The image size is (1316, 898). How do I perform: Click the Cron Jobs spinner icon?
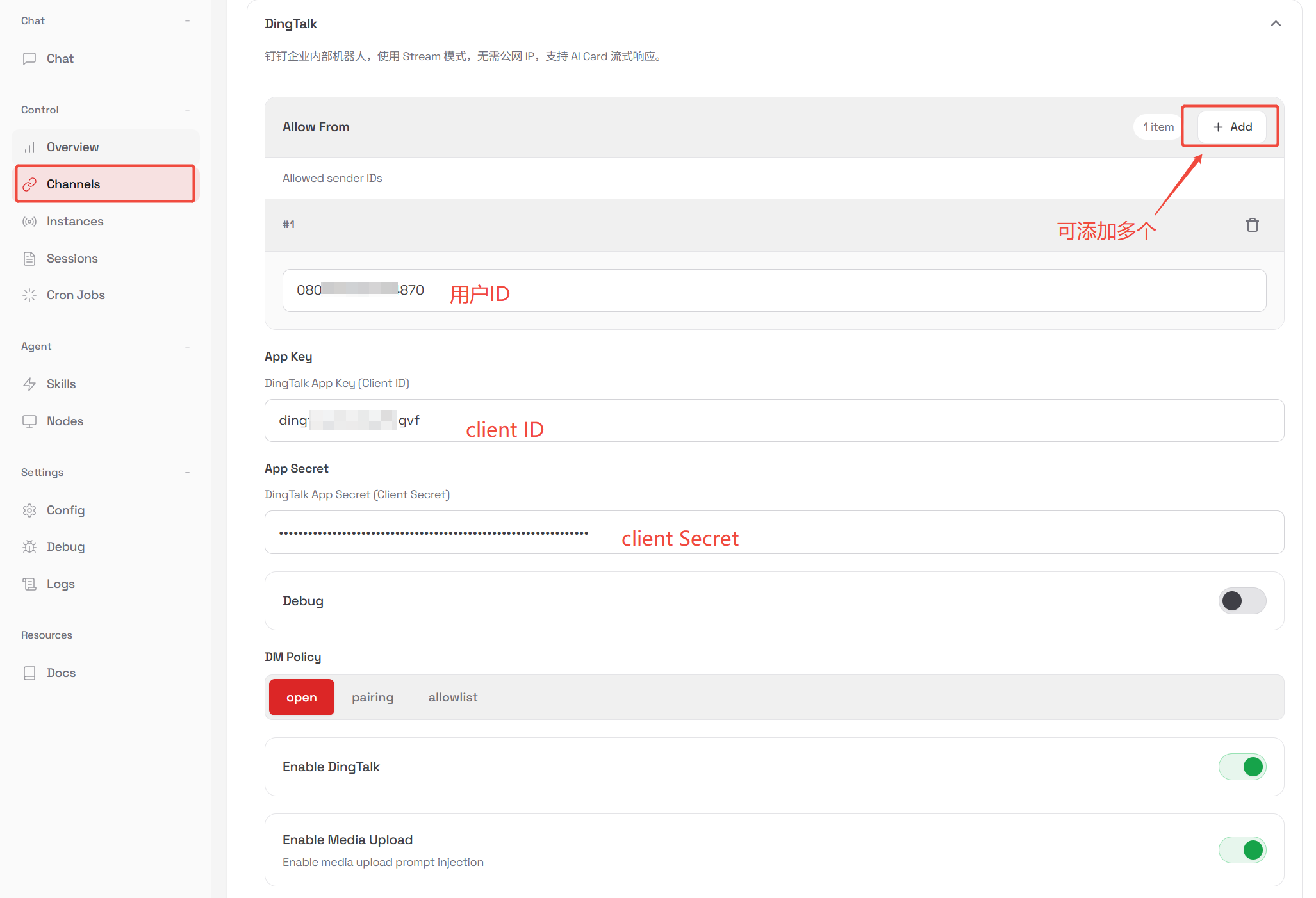(29, 295)
